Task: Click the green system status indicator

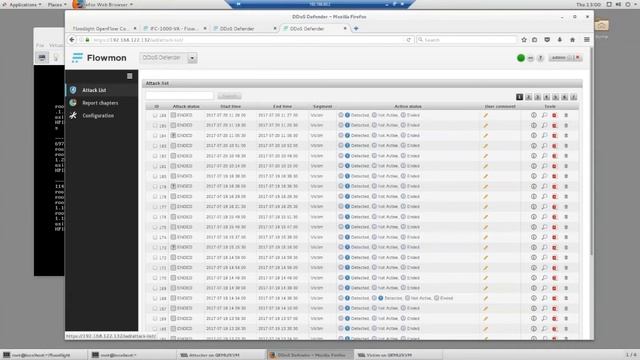Action: pos(521,58)
